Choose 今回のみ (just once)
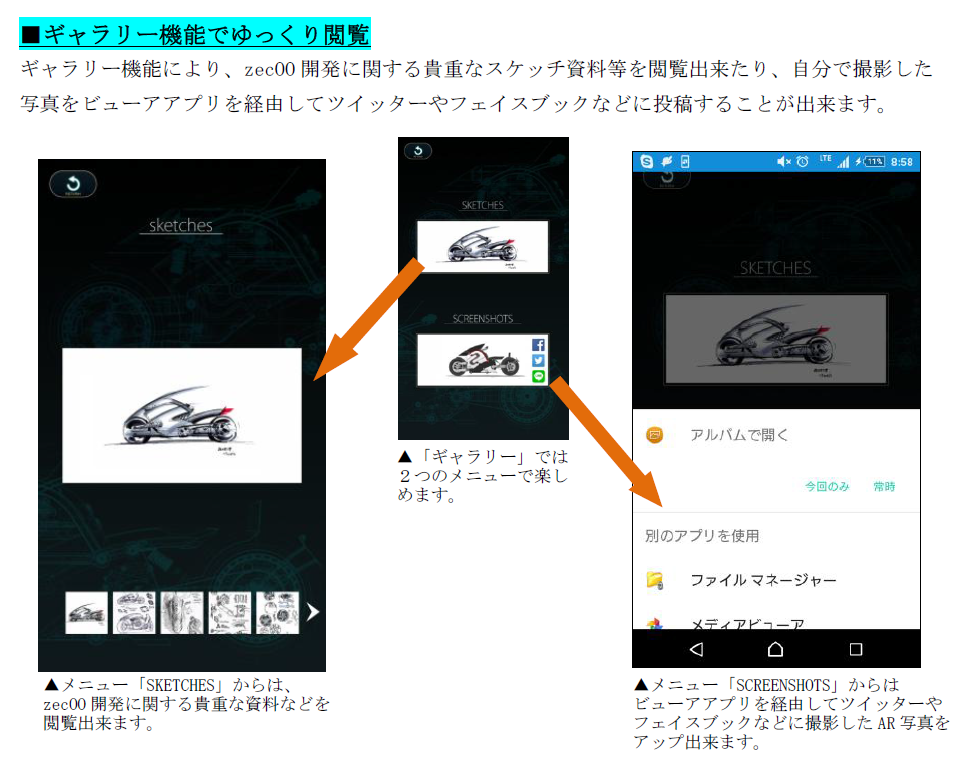The image size is (964, 765). coord(827,487)
